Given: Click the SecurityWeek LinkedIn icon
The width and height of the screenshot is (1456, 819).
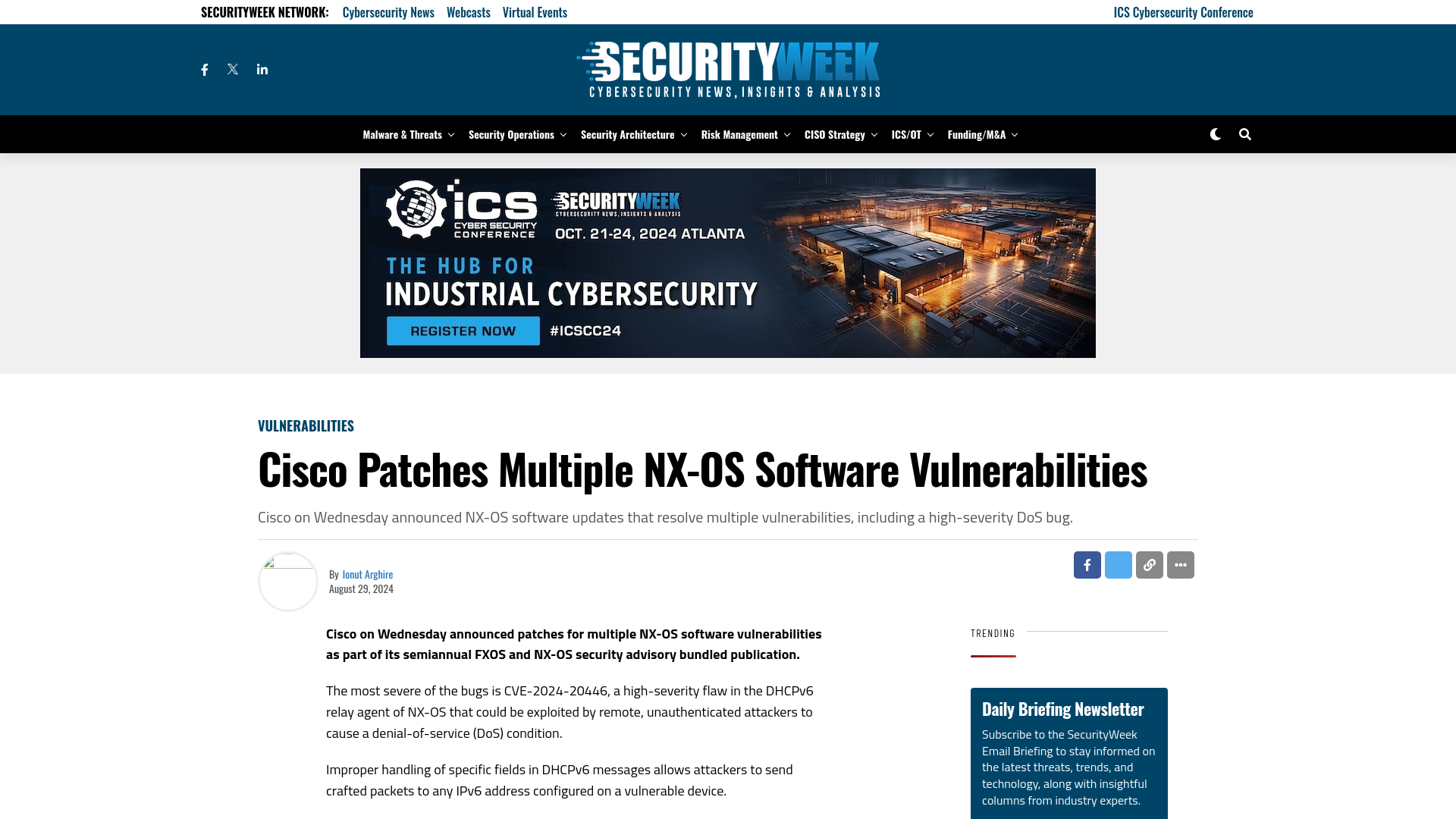Looking at the screenshot, I should pyautogui.click(x=262, y=69).
